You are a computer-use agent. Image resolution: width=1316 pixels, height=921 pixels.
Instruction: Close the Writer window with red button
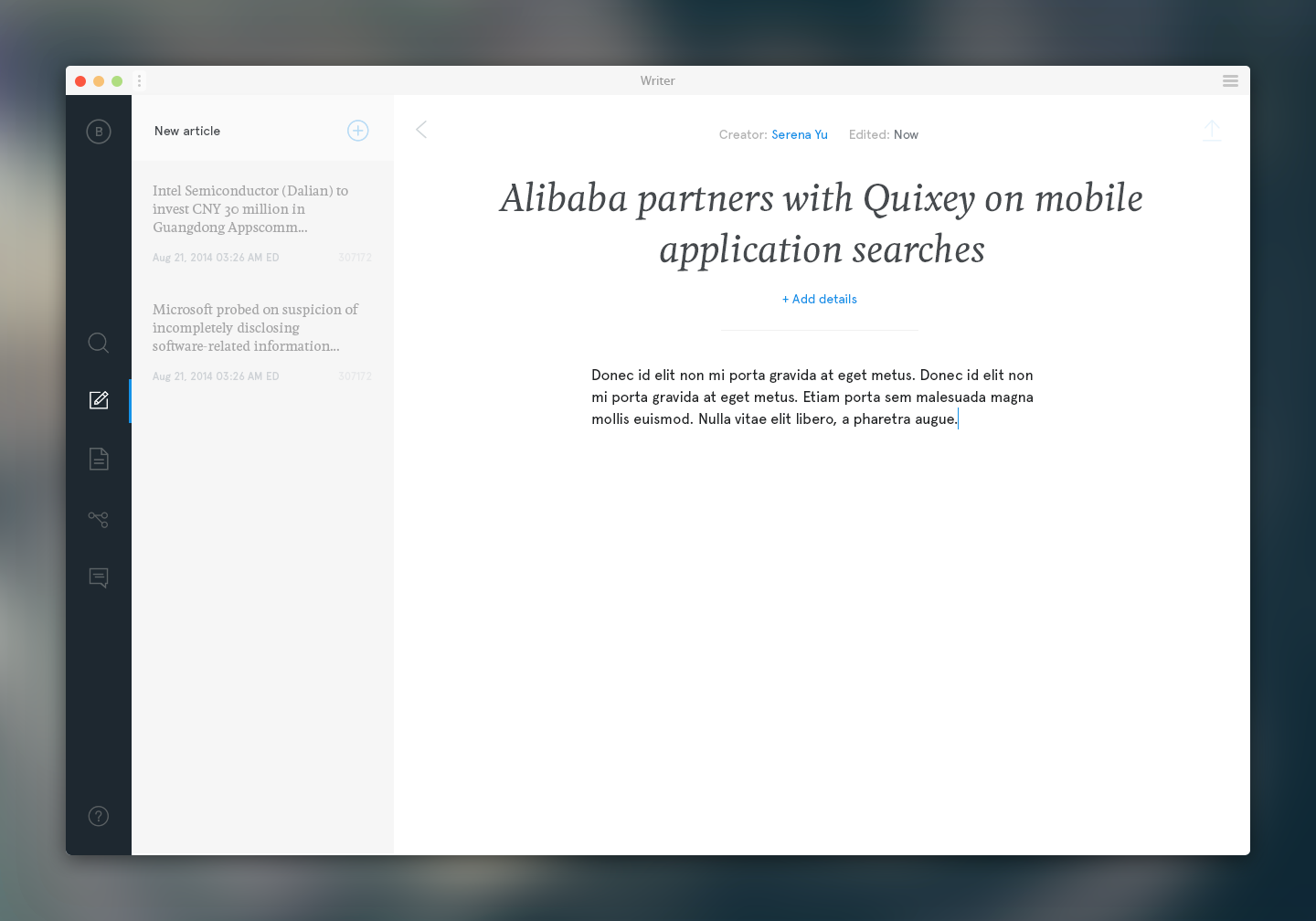click(x=80, y=81)
